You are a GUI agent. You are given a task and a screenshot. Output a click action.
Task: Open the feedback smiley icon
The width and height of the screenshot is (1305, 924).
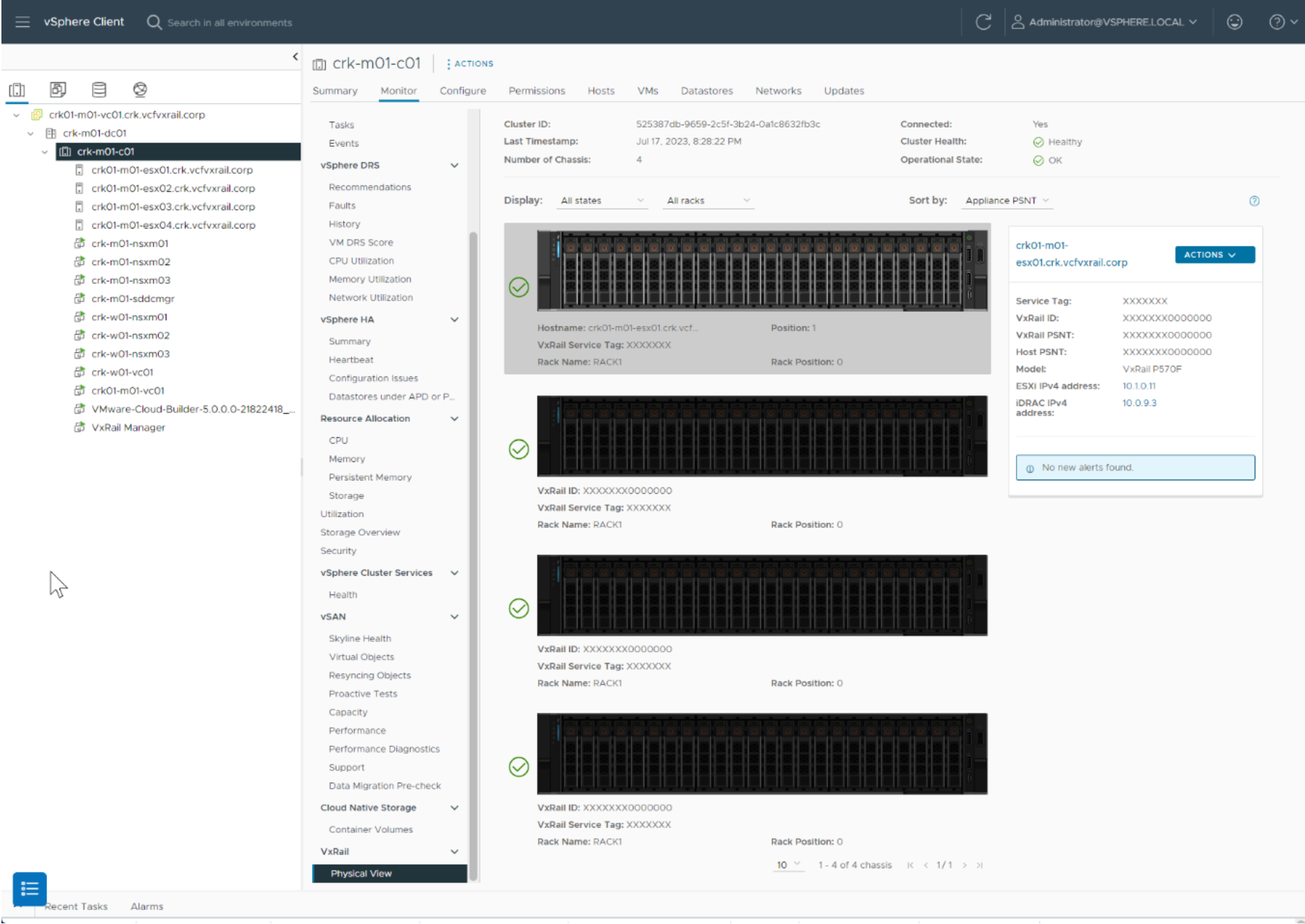(1234, 22)
